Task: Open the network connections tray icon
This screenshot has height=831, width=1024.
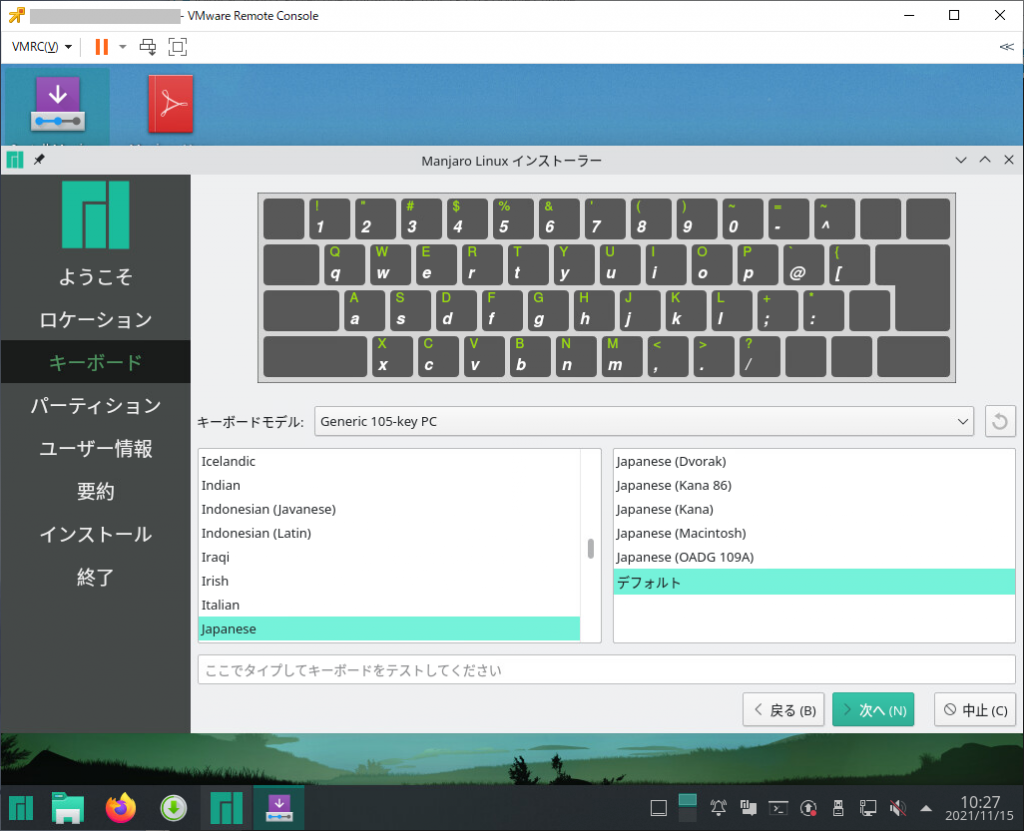Action: 868,809
